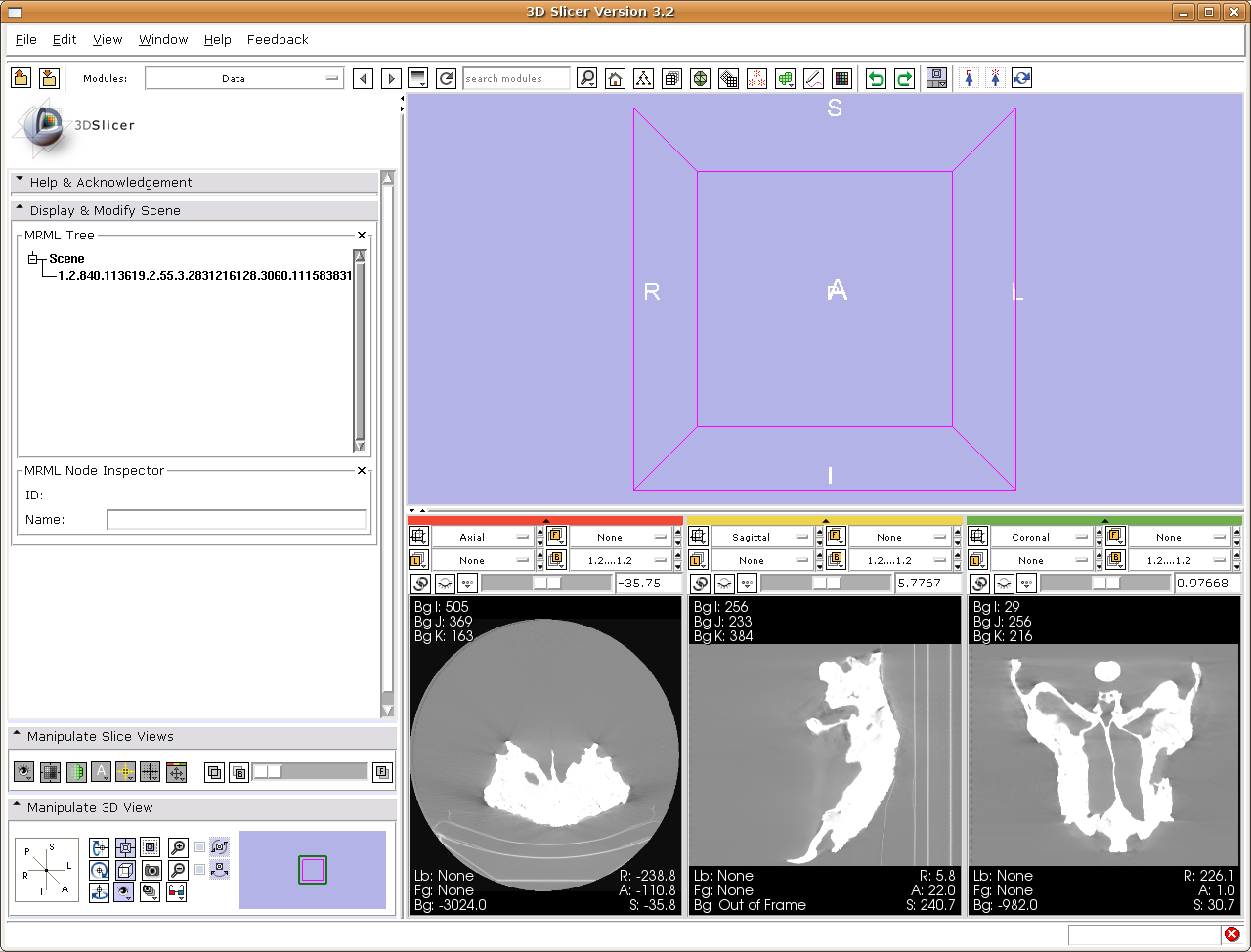Click the magnifier search modules icon
The height and width of the screenshot is (952, 1251).
click(587, 78)
